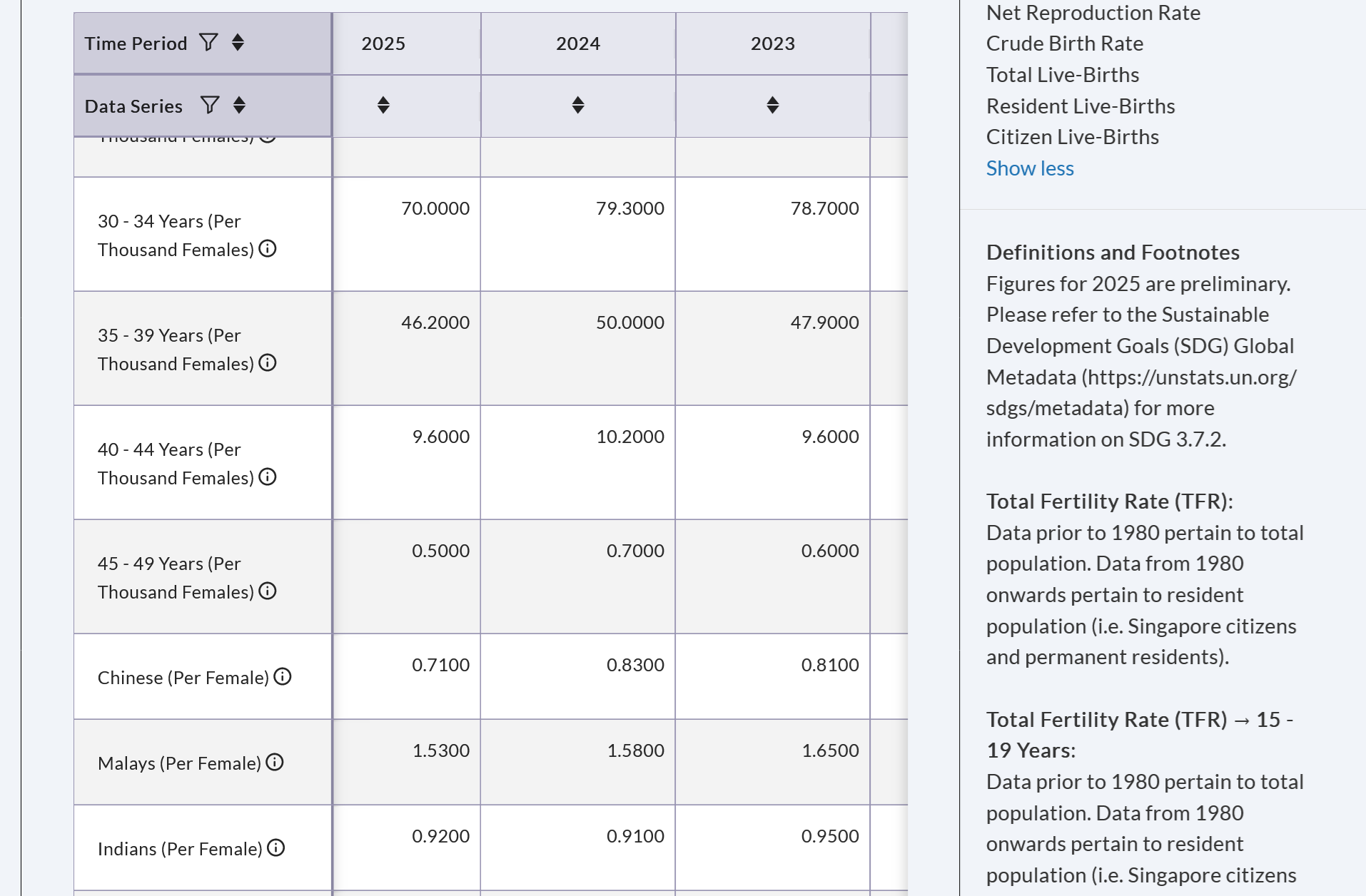Select the Crude Birth Rate entry
The width and height of the screenshot is (1366, 896).
coord(1064,44)
